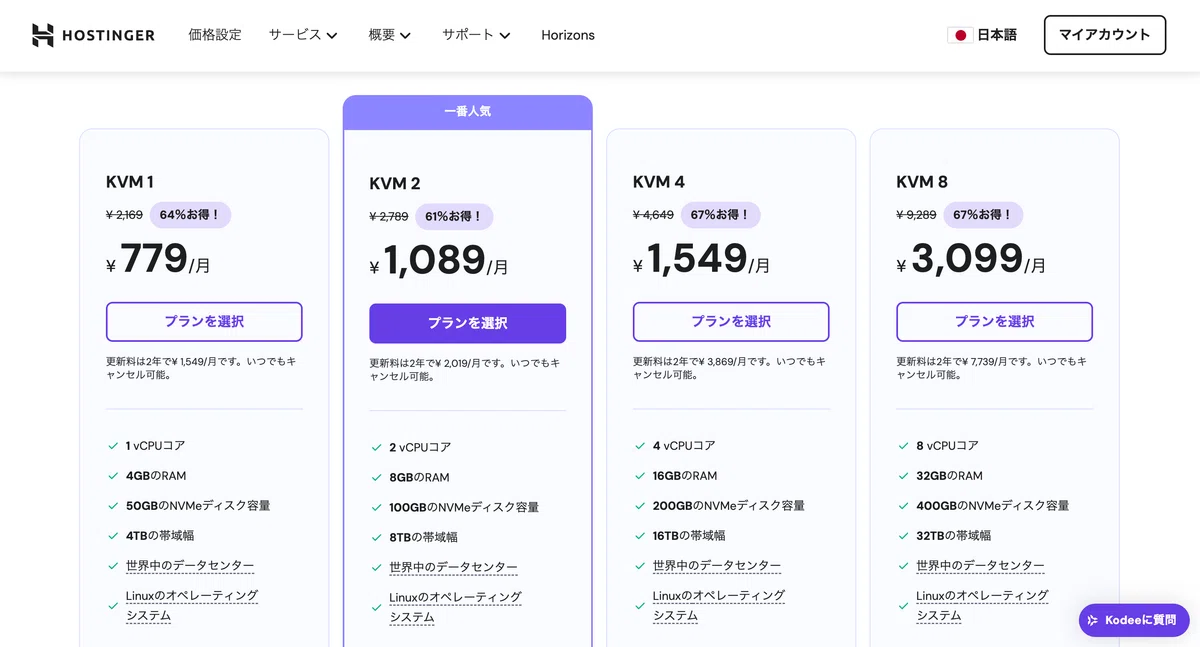
Task: Click Linuxのオペレーティングシステム under KVM 2
Action: click(x=455, y=608)
